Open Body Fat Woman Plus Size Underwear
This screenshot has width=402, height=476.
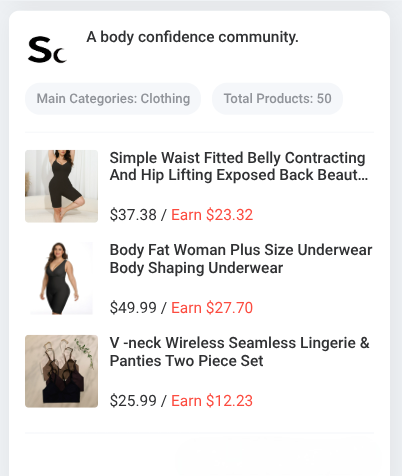[x=241, y=259]
